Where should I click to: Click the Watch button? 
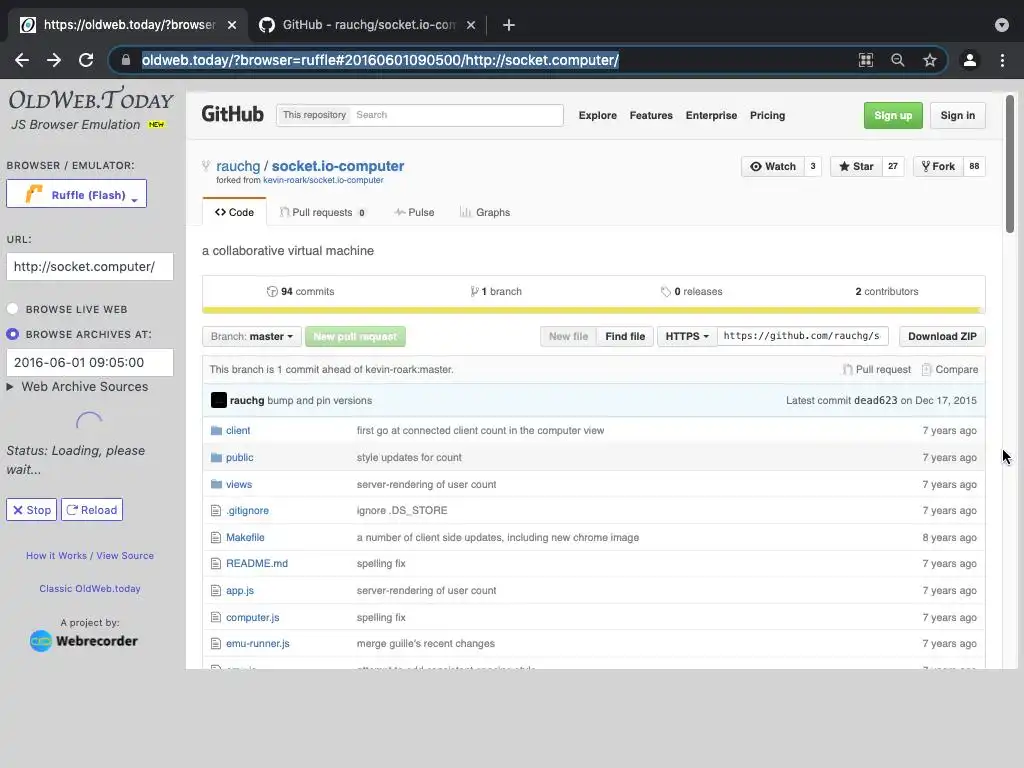click(x=773, y=167)
